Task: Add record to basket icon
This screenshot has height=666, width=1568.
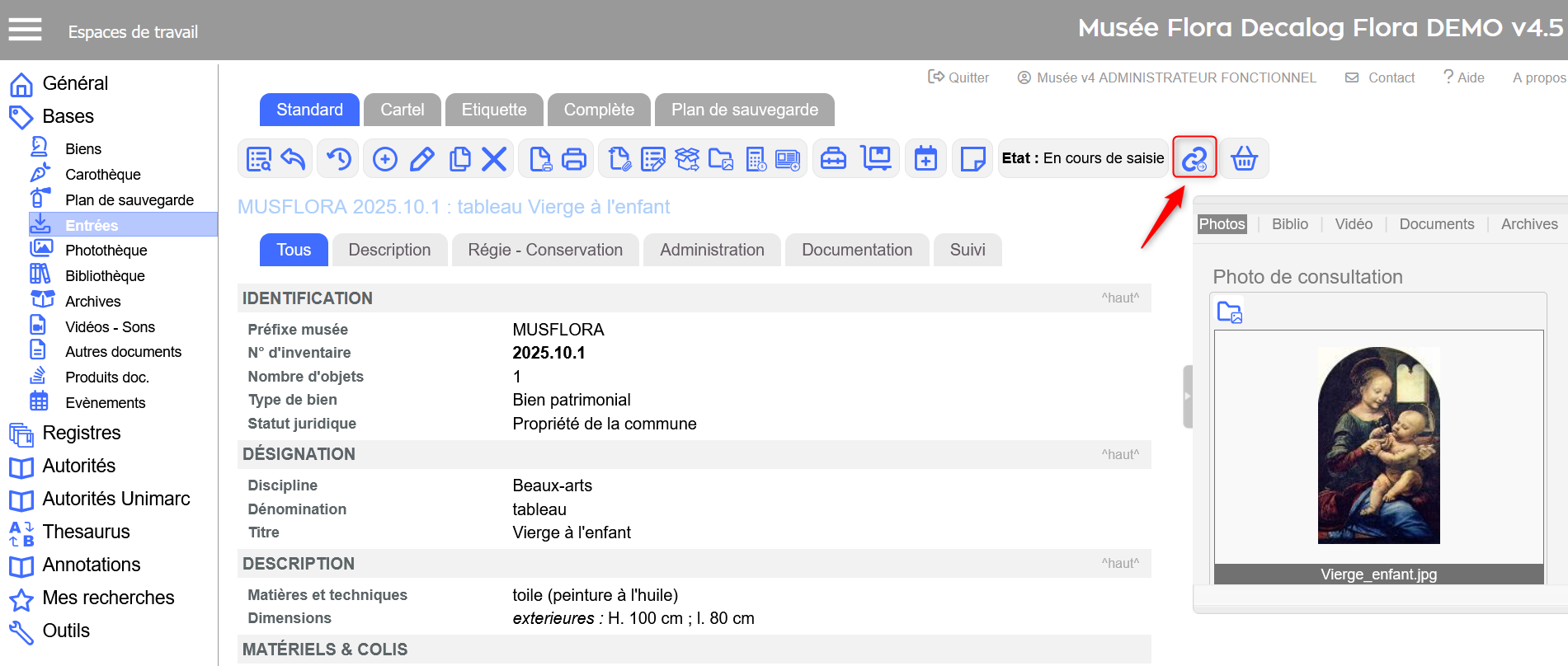Action: tap(1244, 158)
